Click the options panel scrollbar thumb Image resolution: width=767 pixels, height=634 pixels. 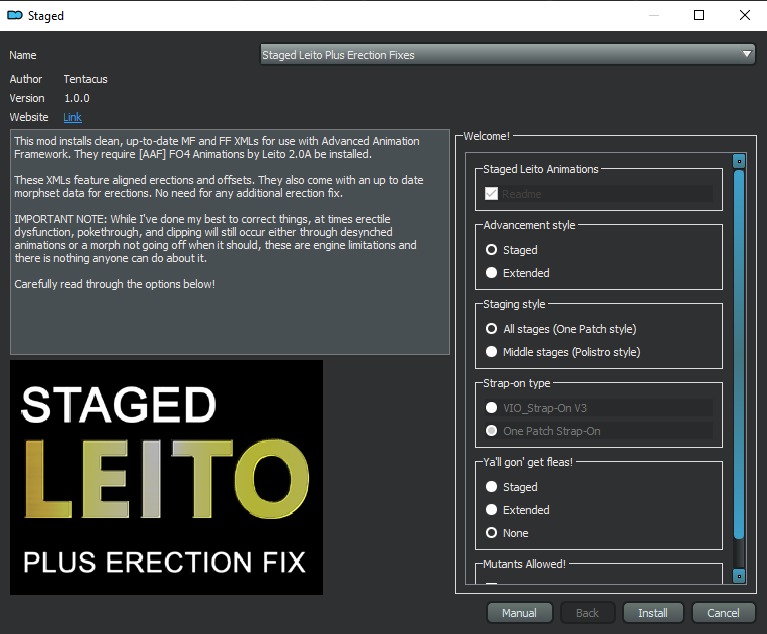[x=739, y=354]
